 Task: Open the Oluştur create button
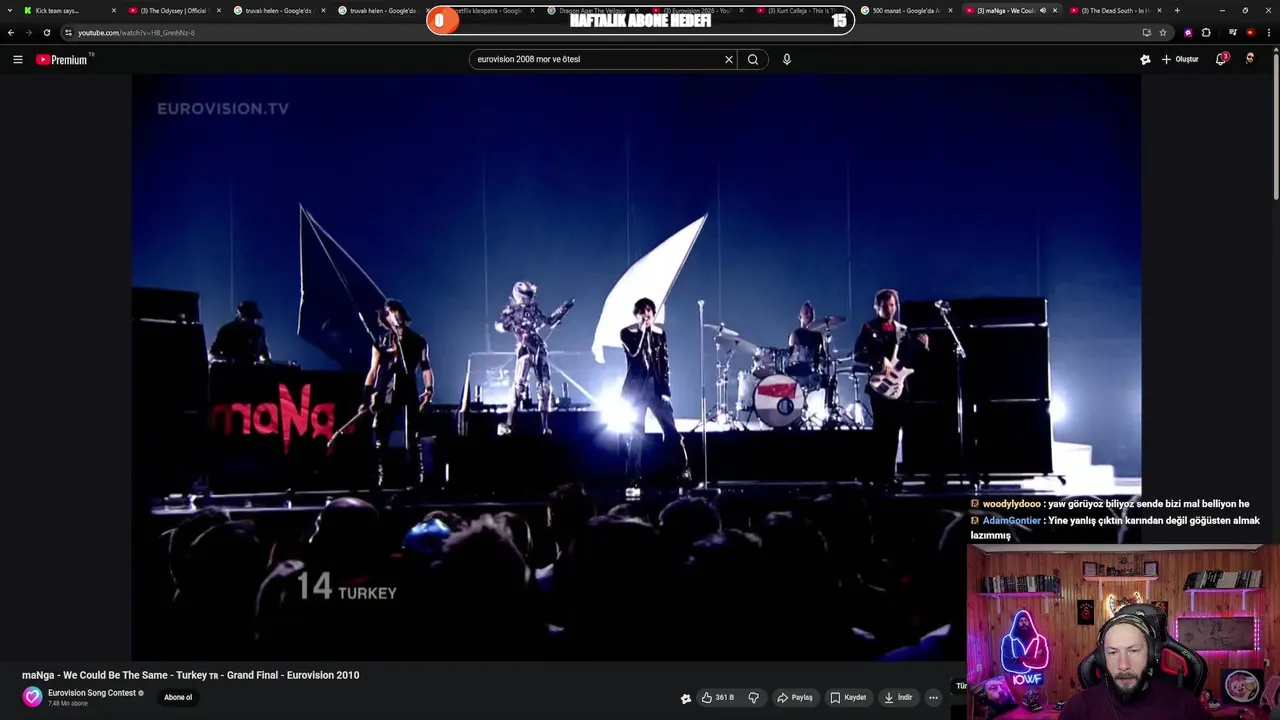(1180, 59)
